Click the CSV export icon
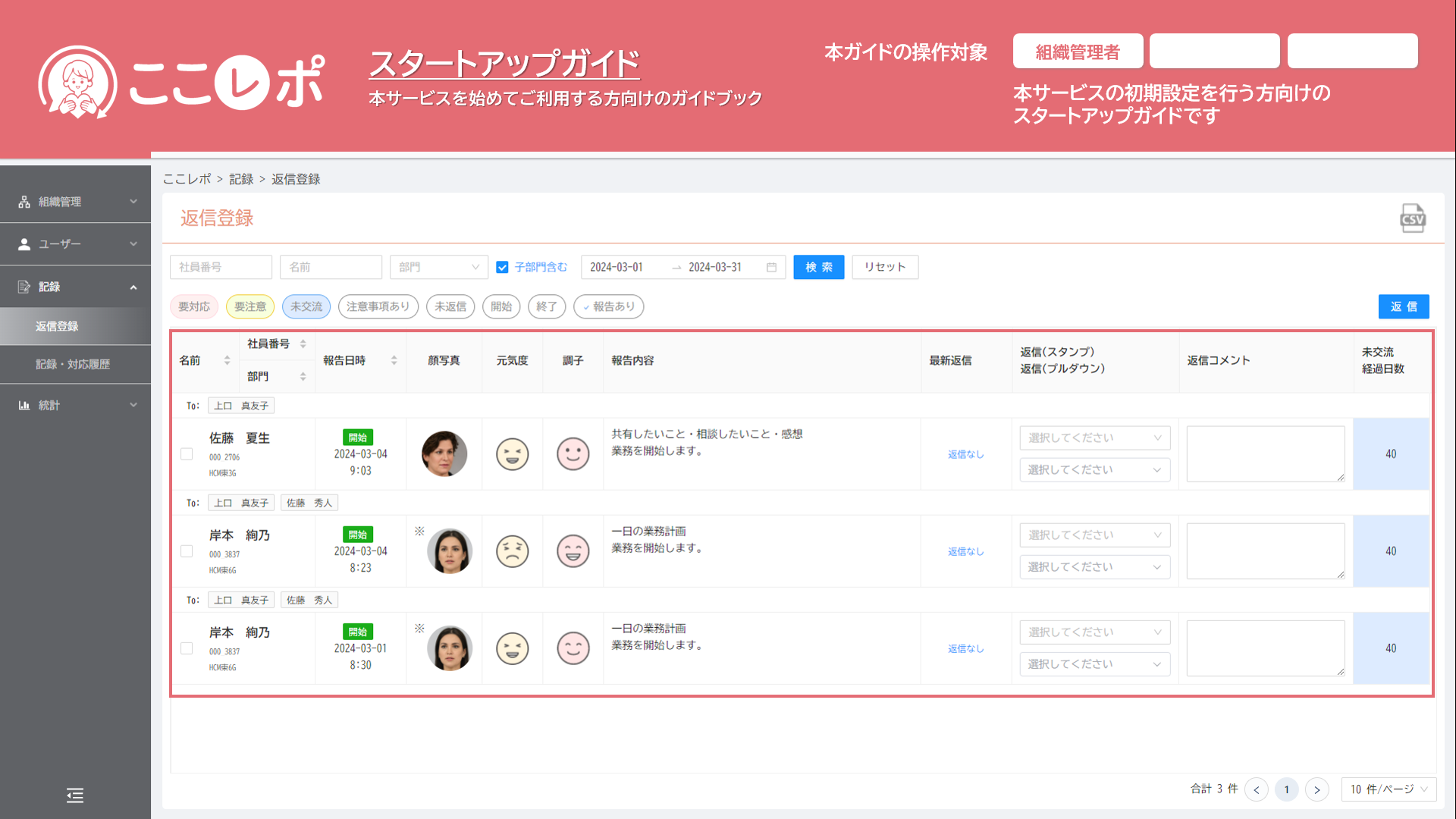Viewport: 1456px width, 819px height. (x=1412, y=218)
